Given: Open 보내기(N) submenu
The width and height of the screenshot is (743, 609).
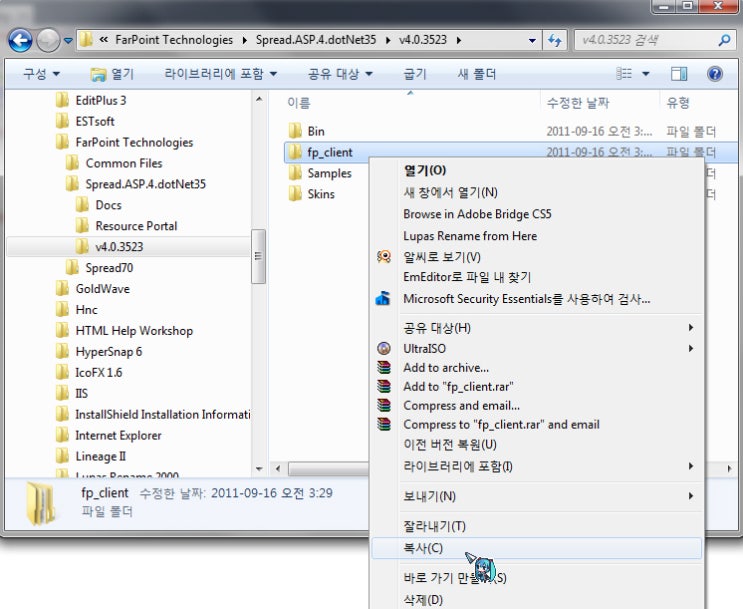Looking at the screenshot, I should click(x=536, y=496).
